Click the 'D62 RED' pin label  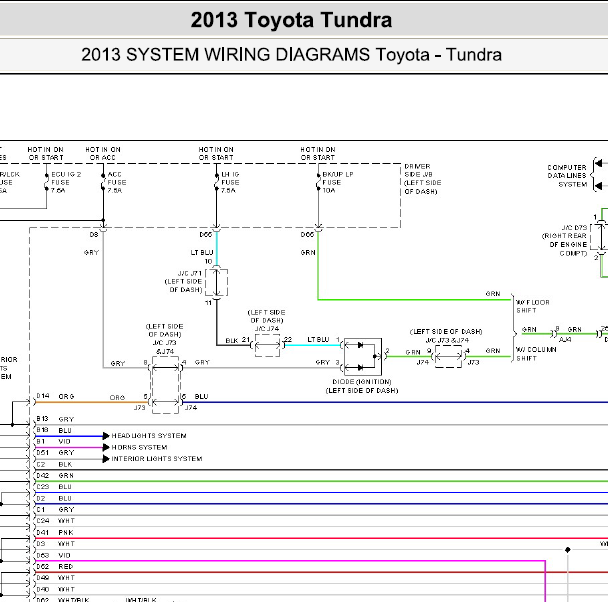[x=55, y=567]
